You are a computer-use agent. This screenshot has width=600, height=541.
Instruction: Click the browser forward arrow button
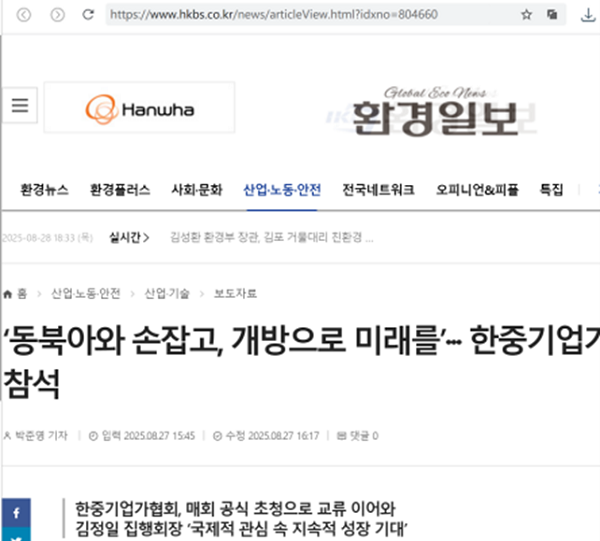pyautogui.click(x=56, y=15)
